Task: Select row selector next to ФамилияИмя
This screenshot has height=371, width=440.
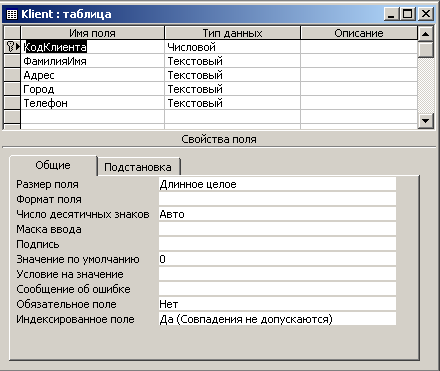Action: 12,61
